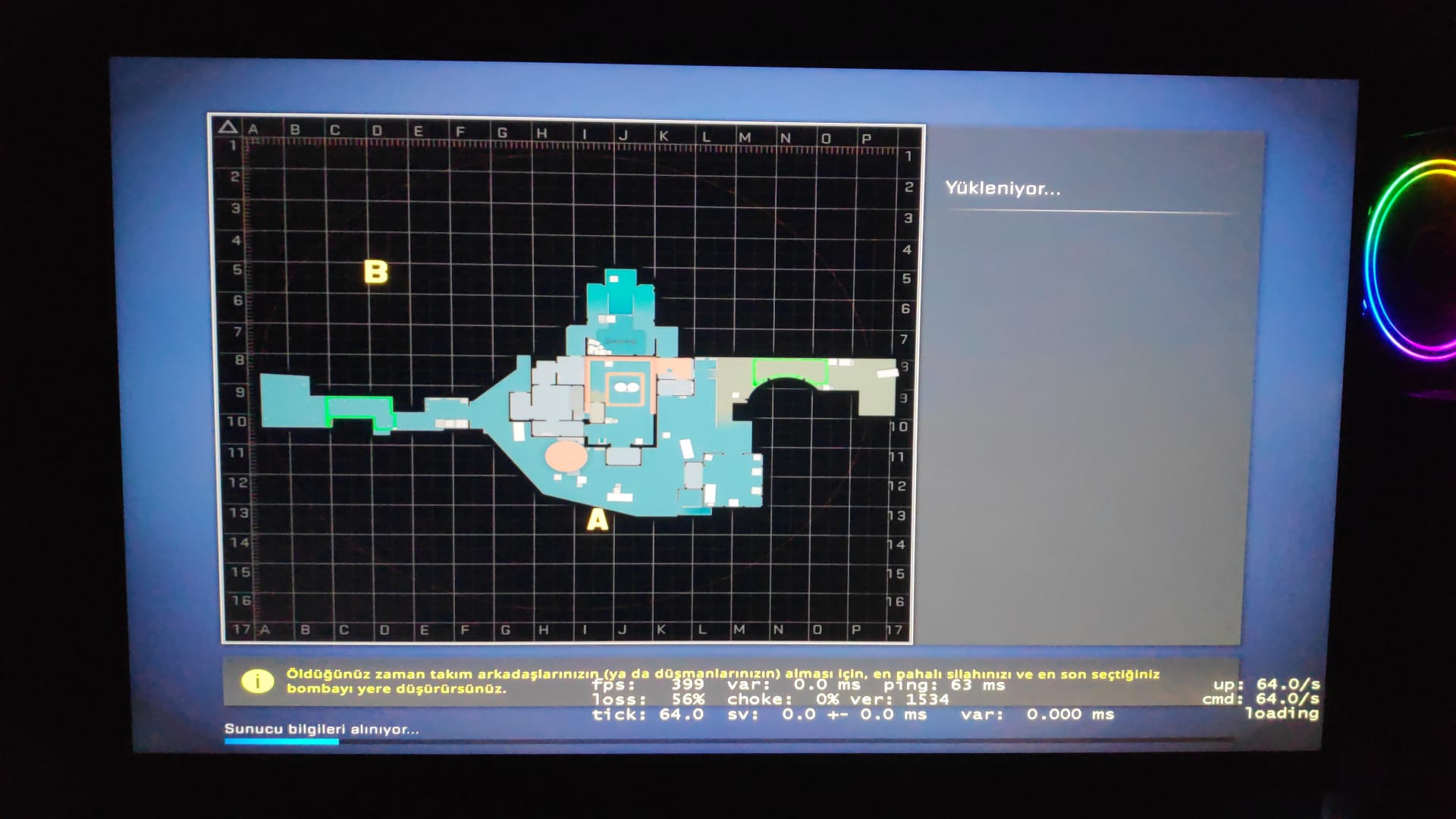Click the bombsite B marker on map
The image size is (1456, 819).
tap(375, 271)
